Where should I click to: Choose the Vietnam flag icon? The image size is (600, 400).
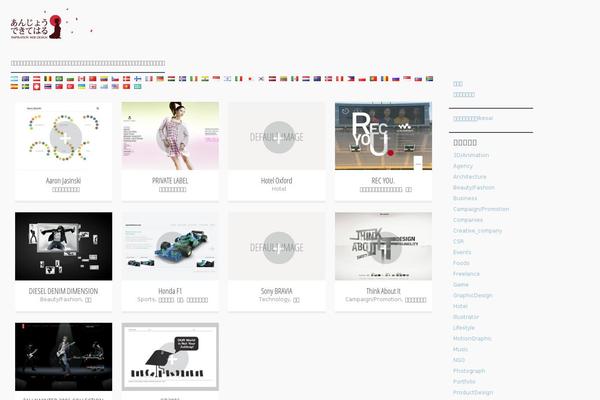point(126,87)
